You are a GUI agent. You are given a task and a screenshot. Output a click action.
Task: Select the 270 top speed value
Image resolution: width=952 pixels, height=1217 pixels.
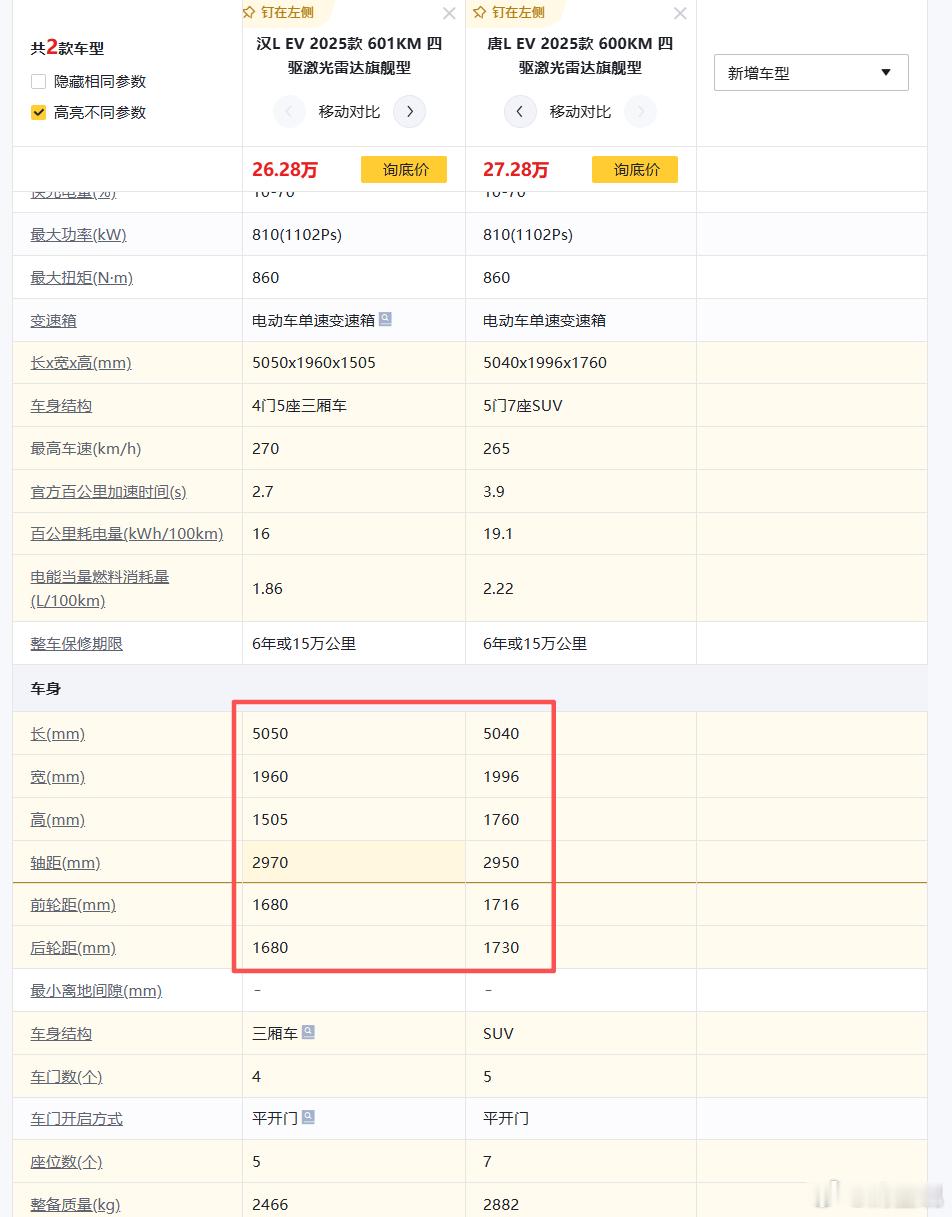point(266,449)
